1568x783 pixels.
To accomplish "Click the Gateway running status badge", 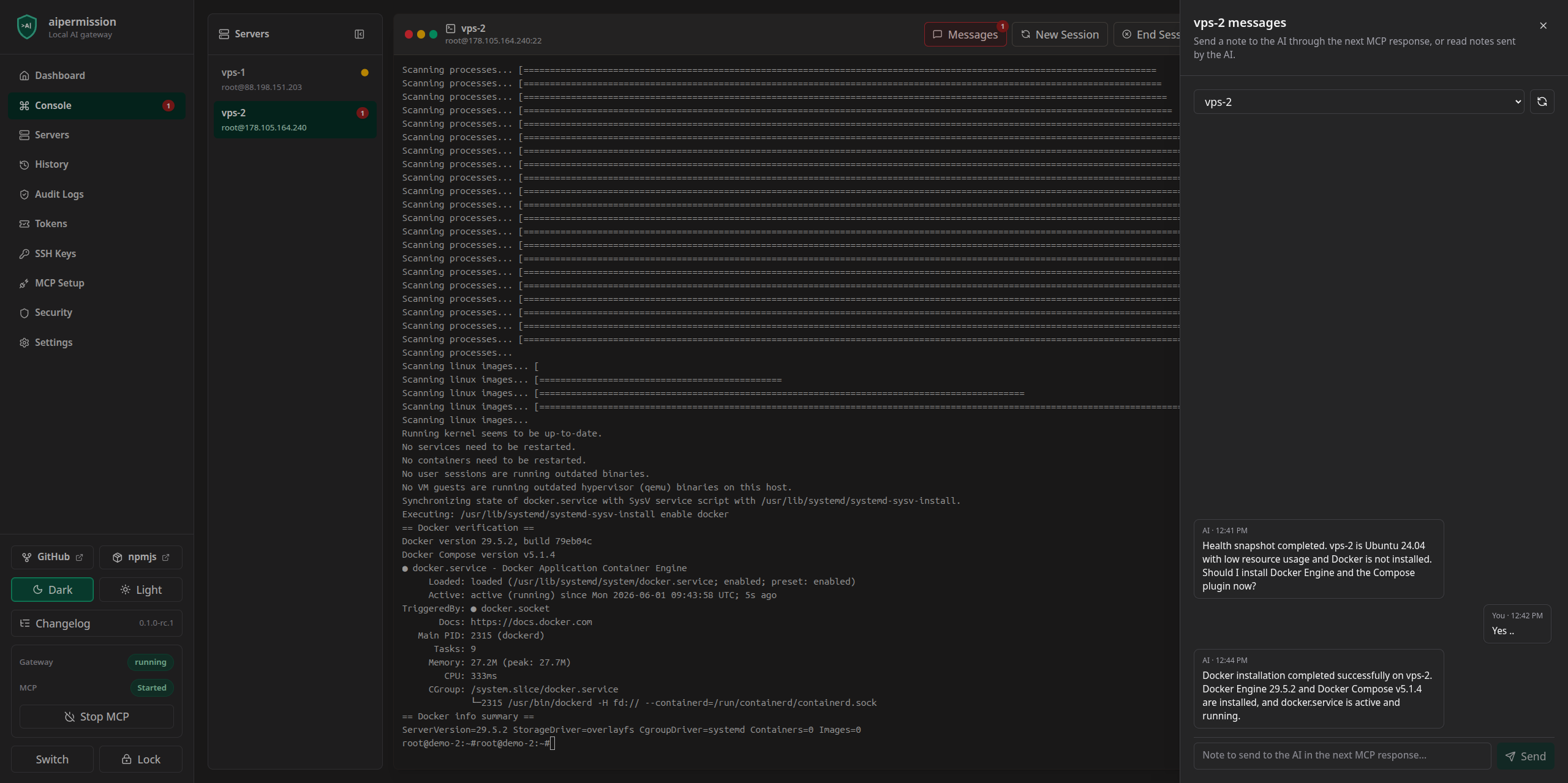I will (151, 662).
